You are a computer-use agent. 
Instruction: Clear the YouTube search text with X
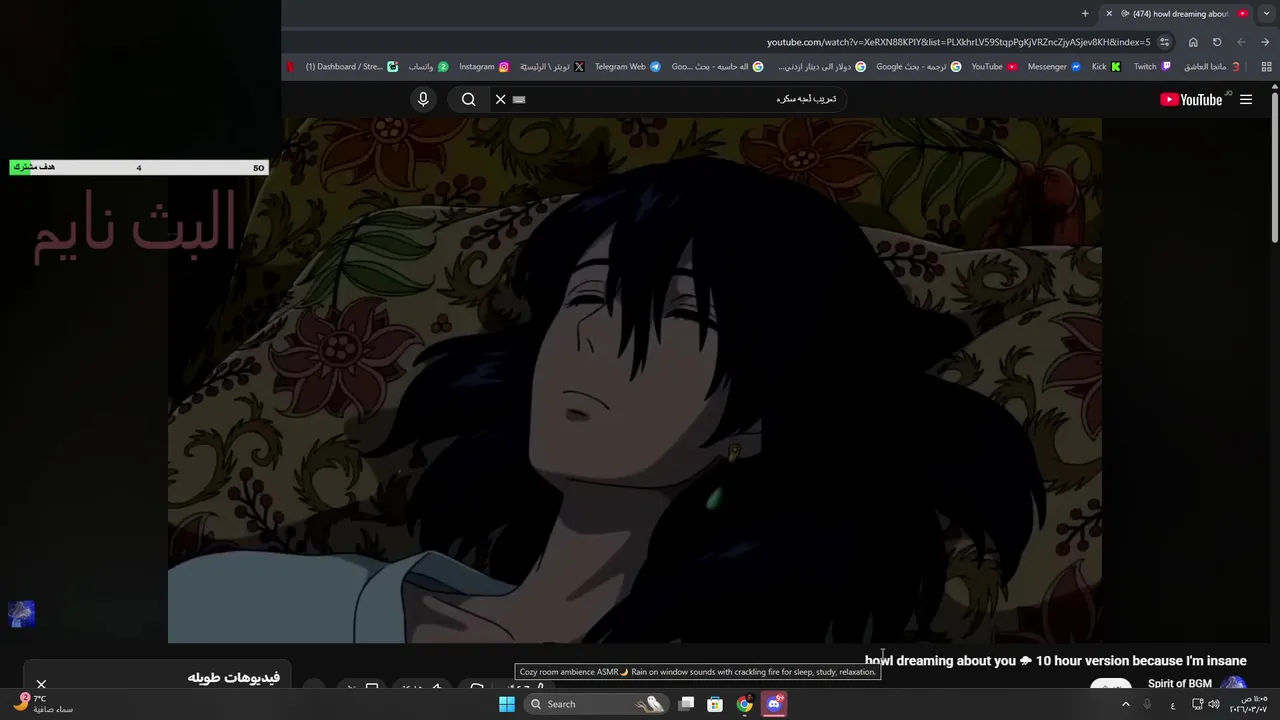pyautogui.click(x=501, y=99)
